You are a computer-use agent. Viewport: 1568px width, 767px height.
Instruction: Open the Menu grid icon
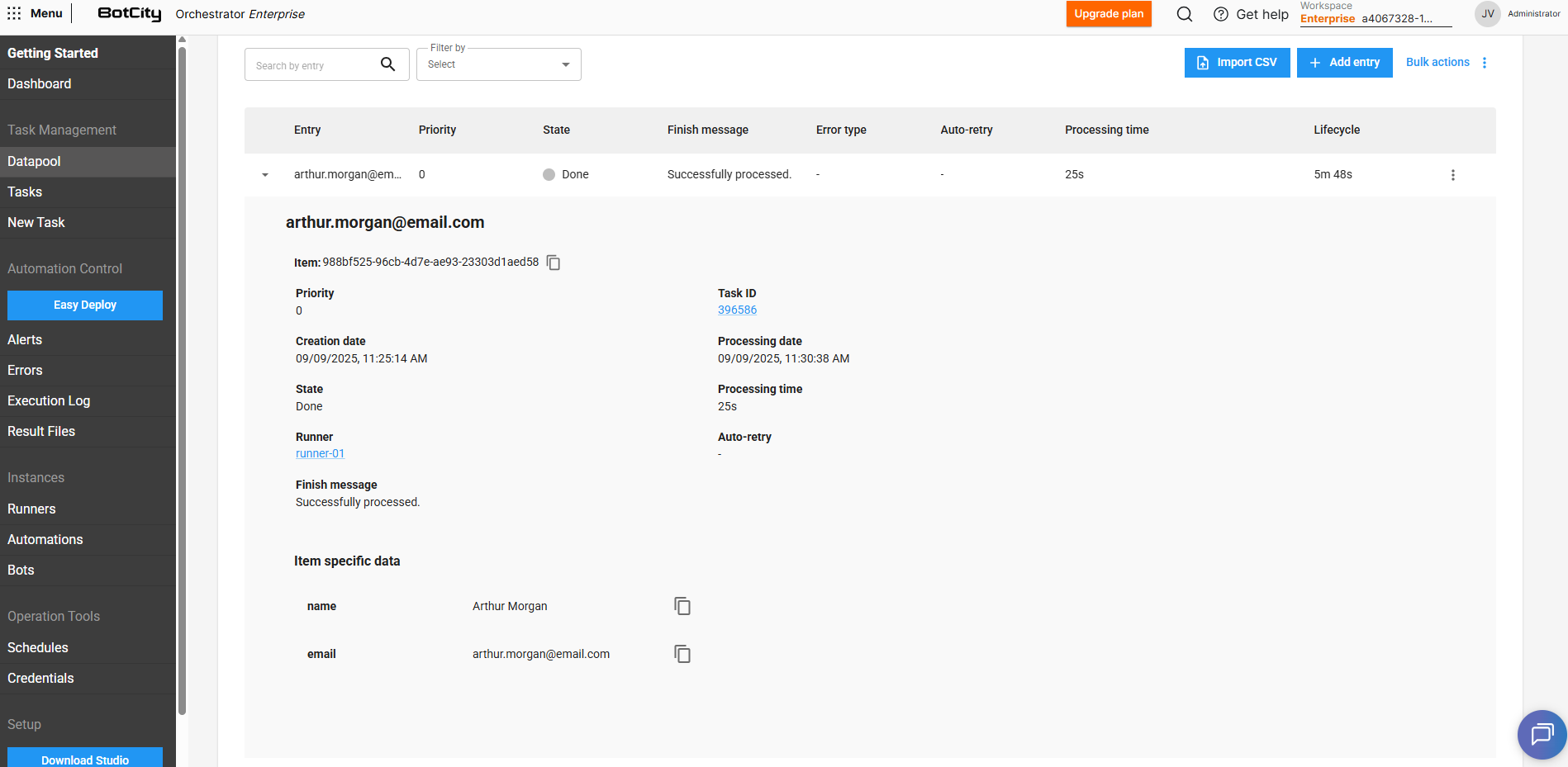click(x=14, y=13)
